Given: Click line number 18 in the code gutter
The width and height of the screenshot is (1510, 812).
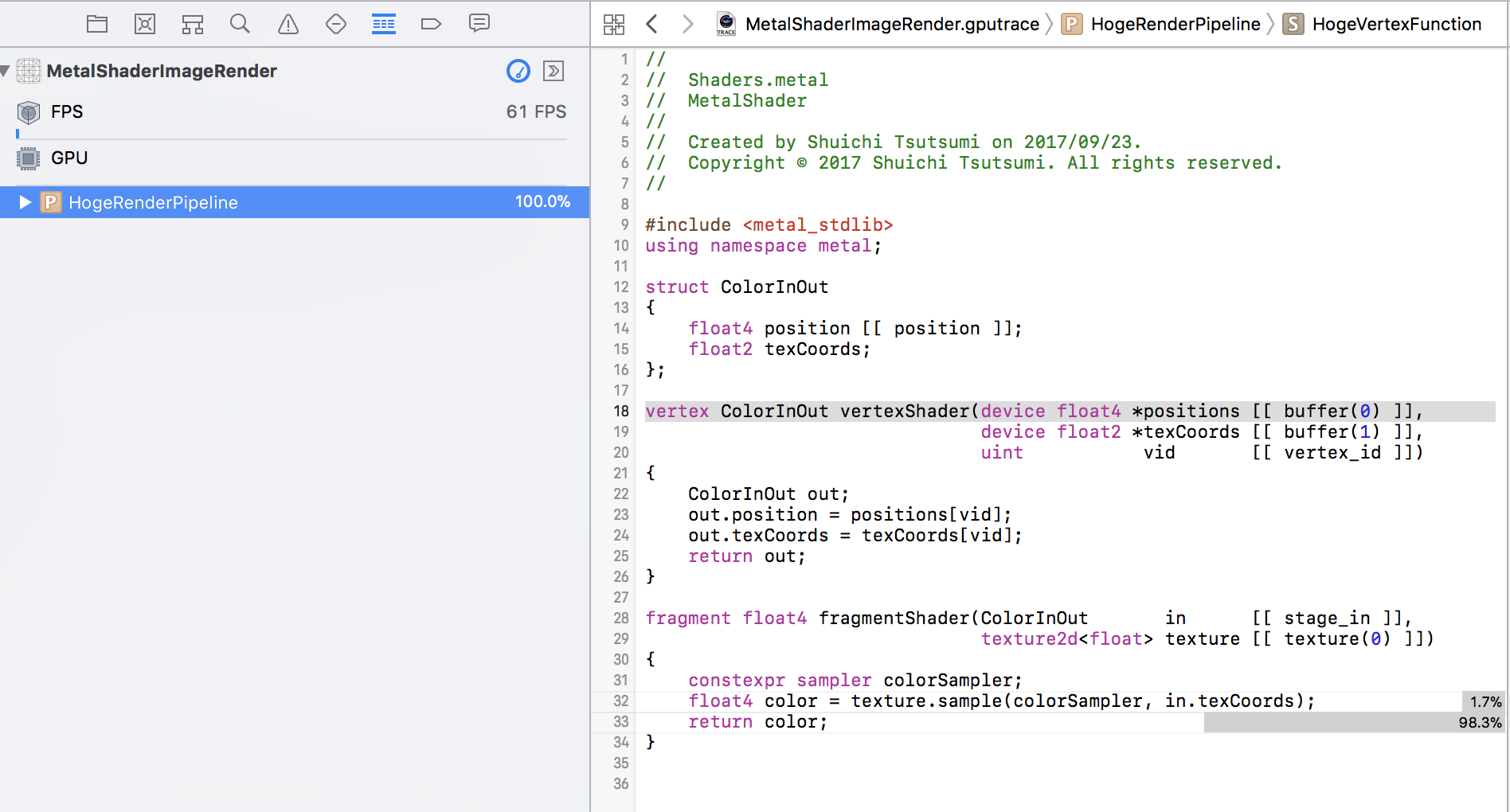Looking at the screenshot, I should (620, 412).
